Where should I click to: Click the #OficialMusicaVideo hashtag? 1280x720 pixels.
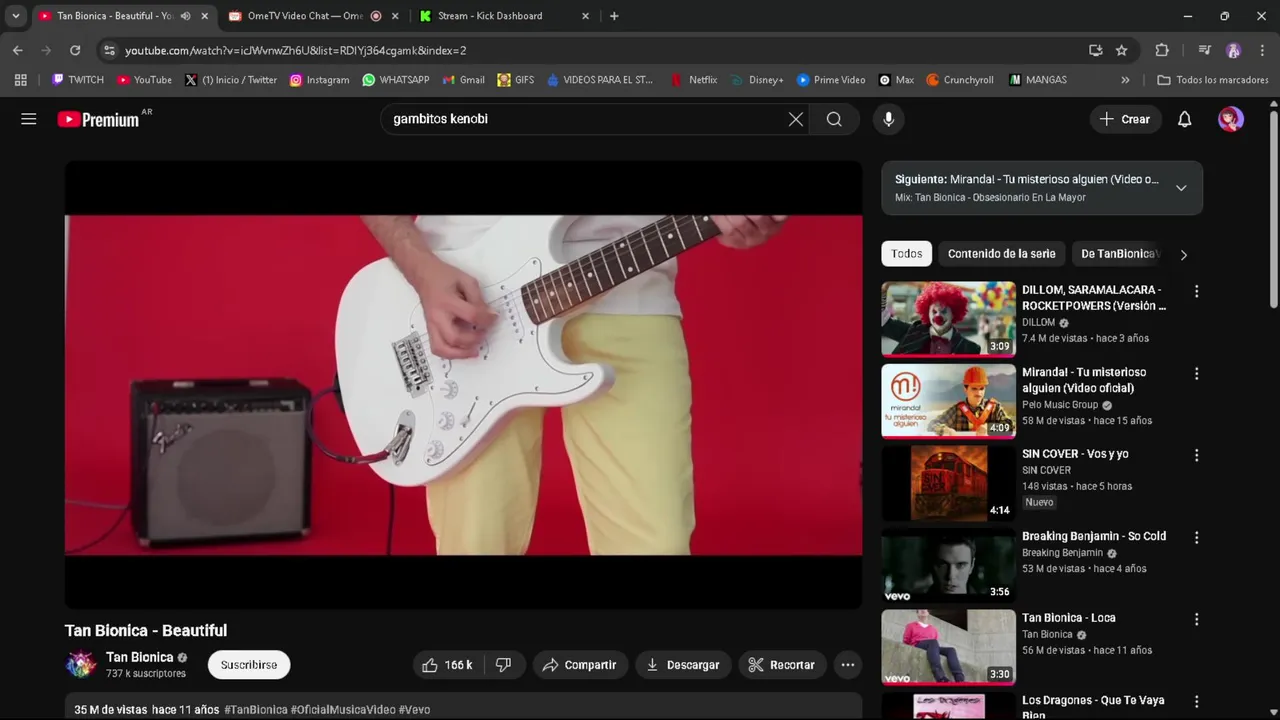coord(343,709)
